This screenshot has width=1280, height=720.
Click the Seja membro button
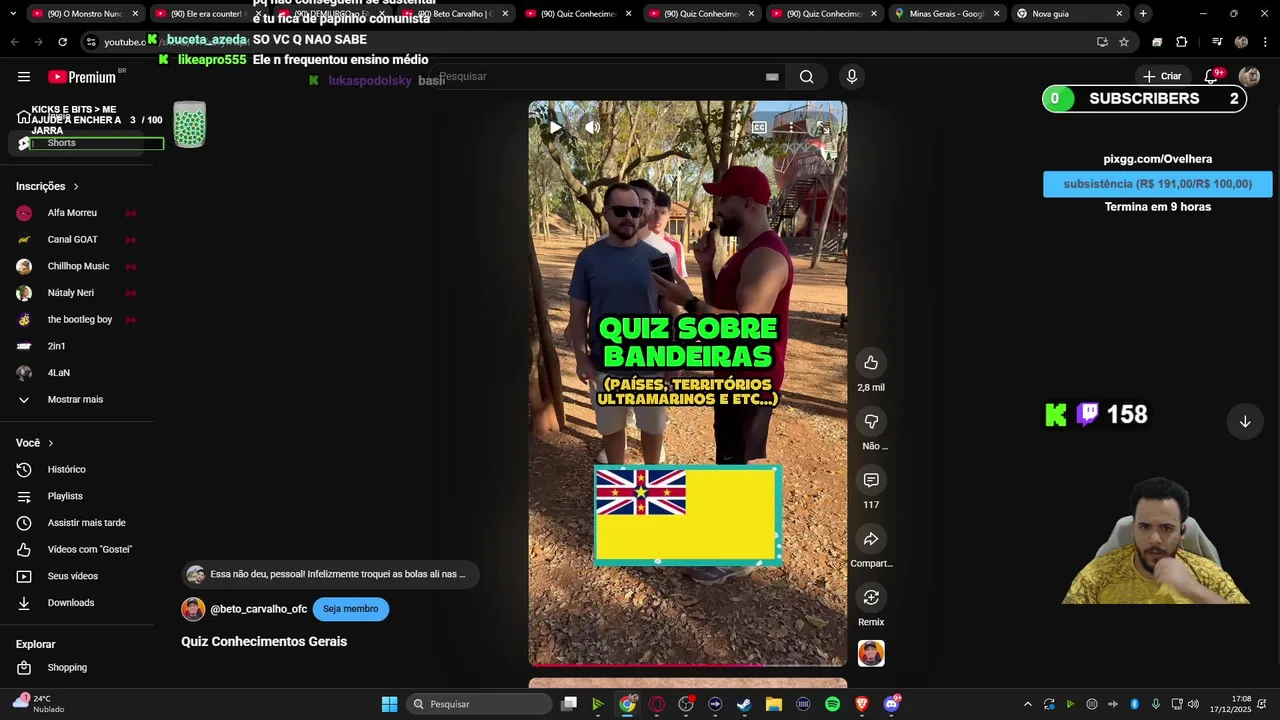351,609
